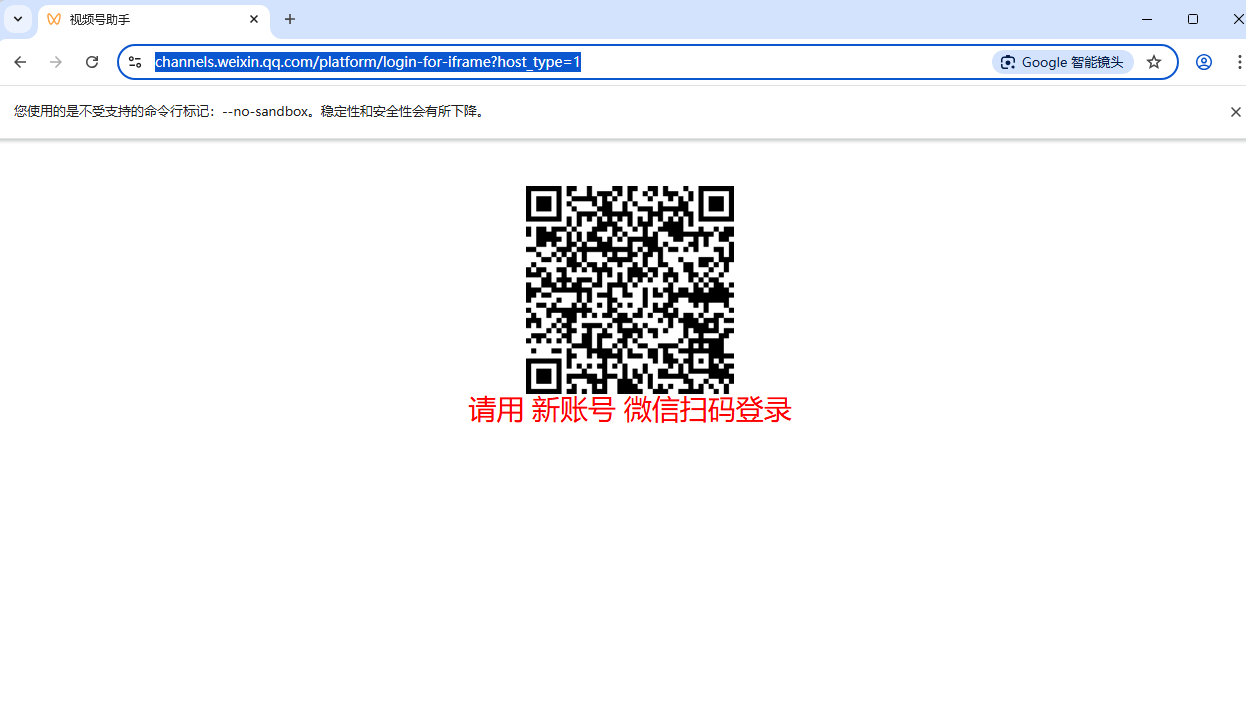
Task: Bookmark this page with the star icon
Action: [1154, 62]
